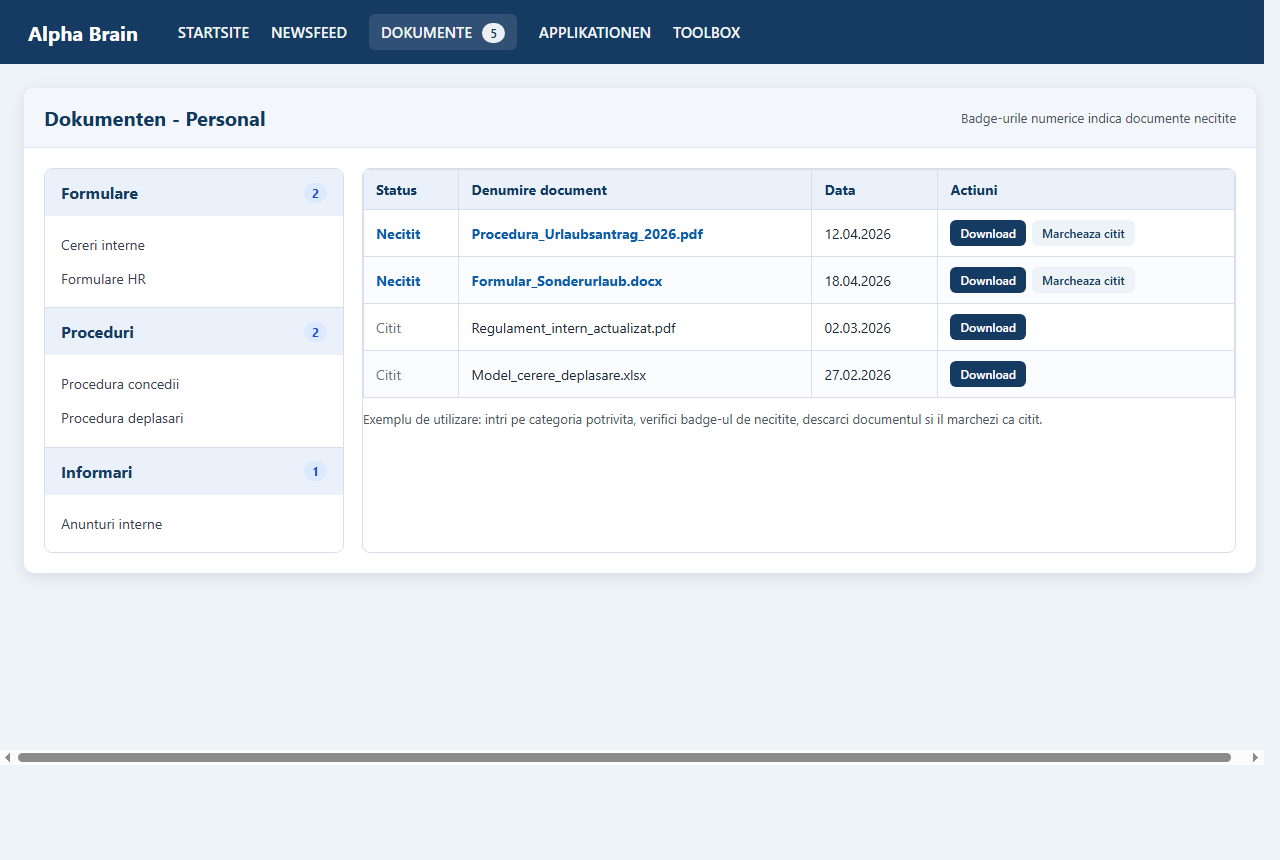Click the Proceduri unread count badge

pos(315,332)
